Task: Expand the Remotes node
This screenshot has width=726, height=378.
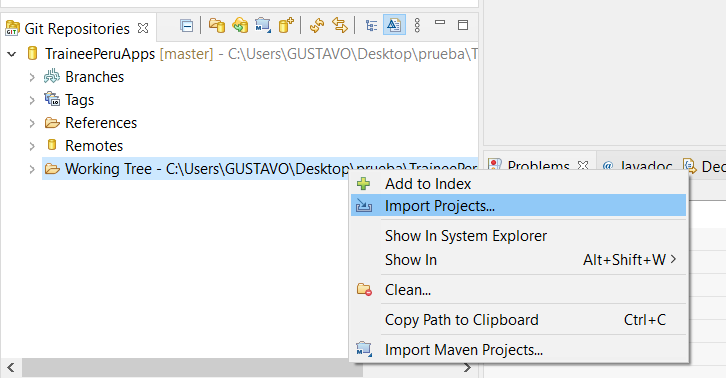Action: [32, 146]
